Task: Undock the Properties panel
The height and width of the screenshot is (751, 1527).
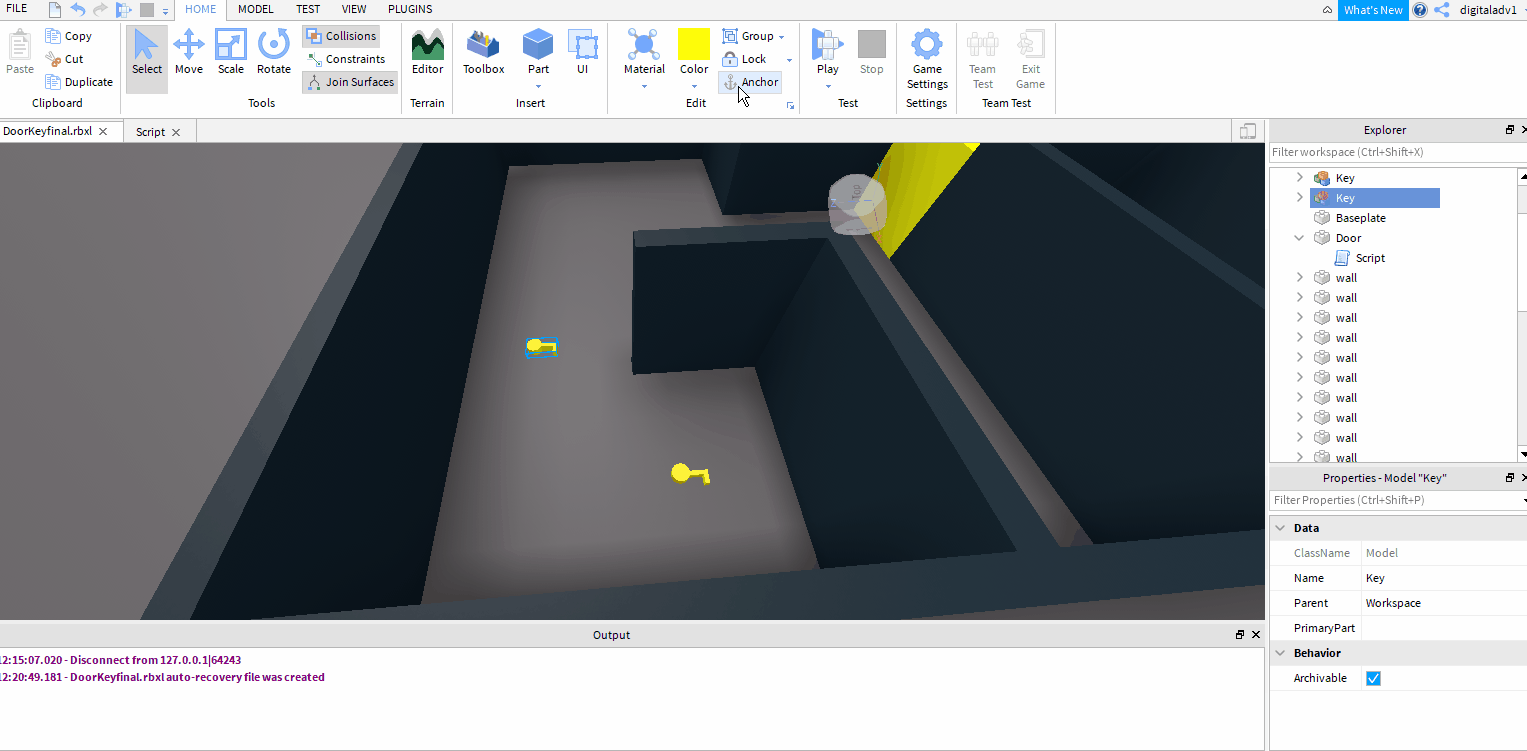Action: click(x=1510, y=478)
